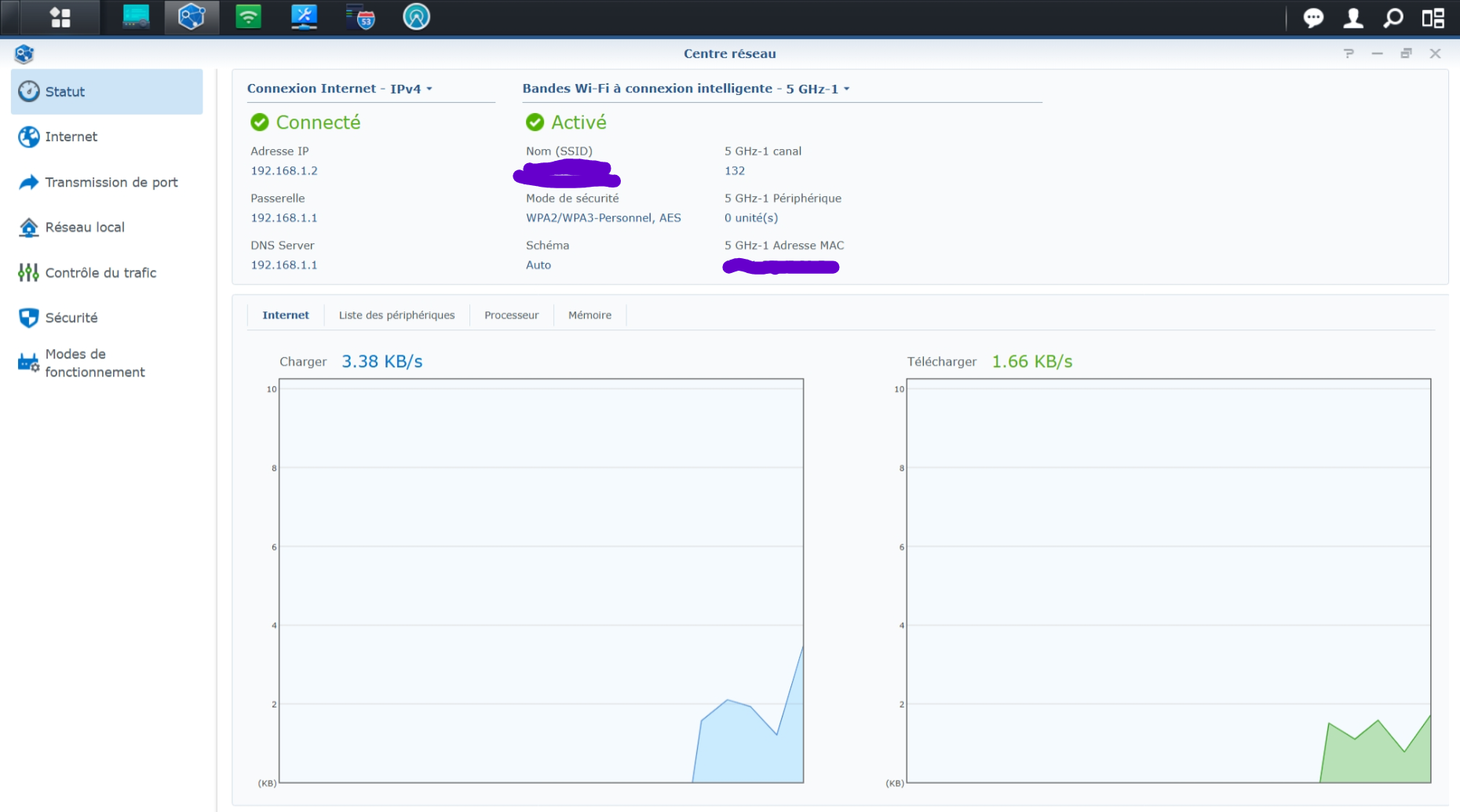Viewport: 1460px width, 812px height.
Task: Click the magnifier search icon
Action: 1393,17
